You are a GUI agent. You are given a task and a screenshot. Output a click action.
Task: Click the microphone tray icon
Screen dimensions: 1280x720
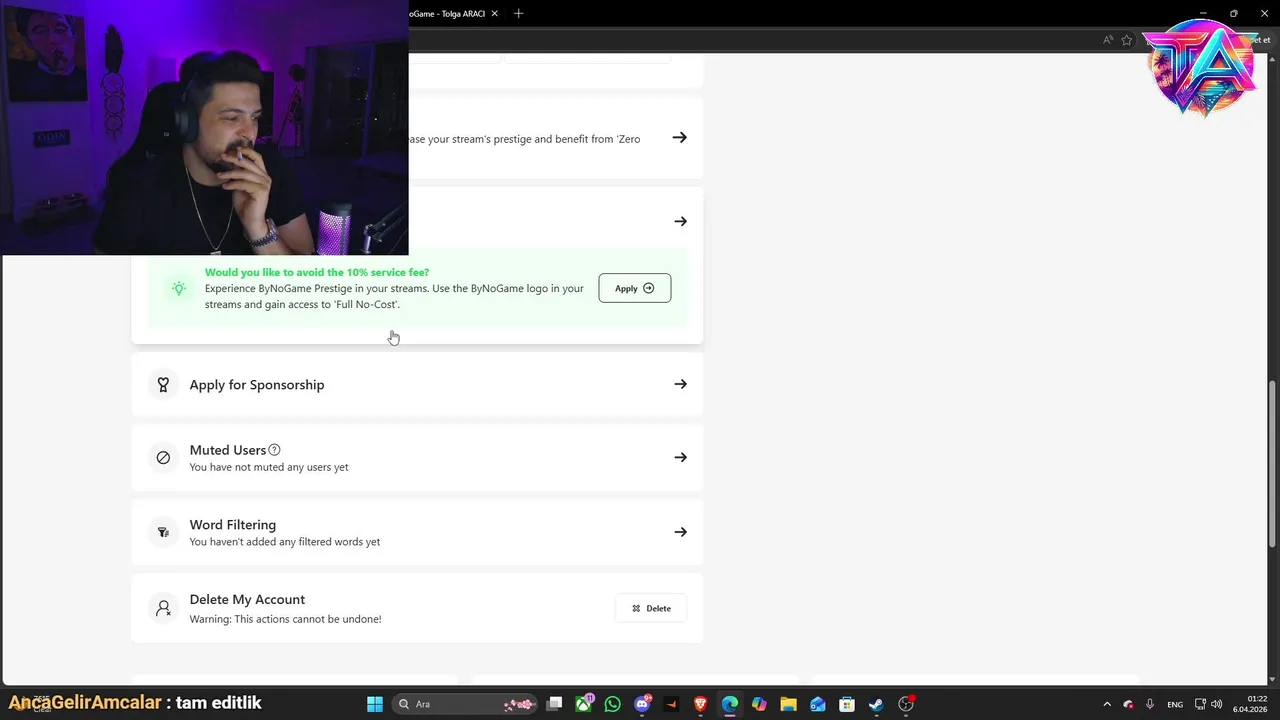1150,704
